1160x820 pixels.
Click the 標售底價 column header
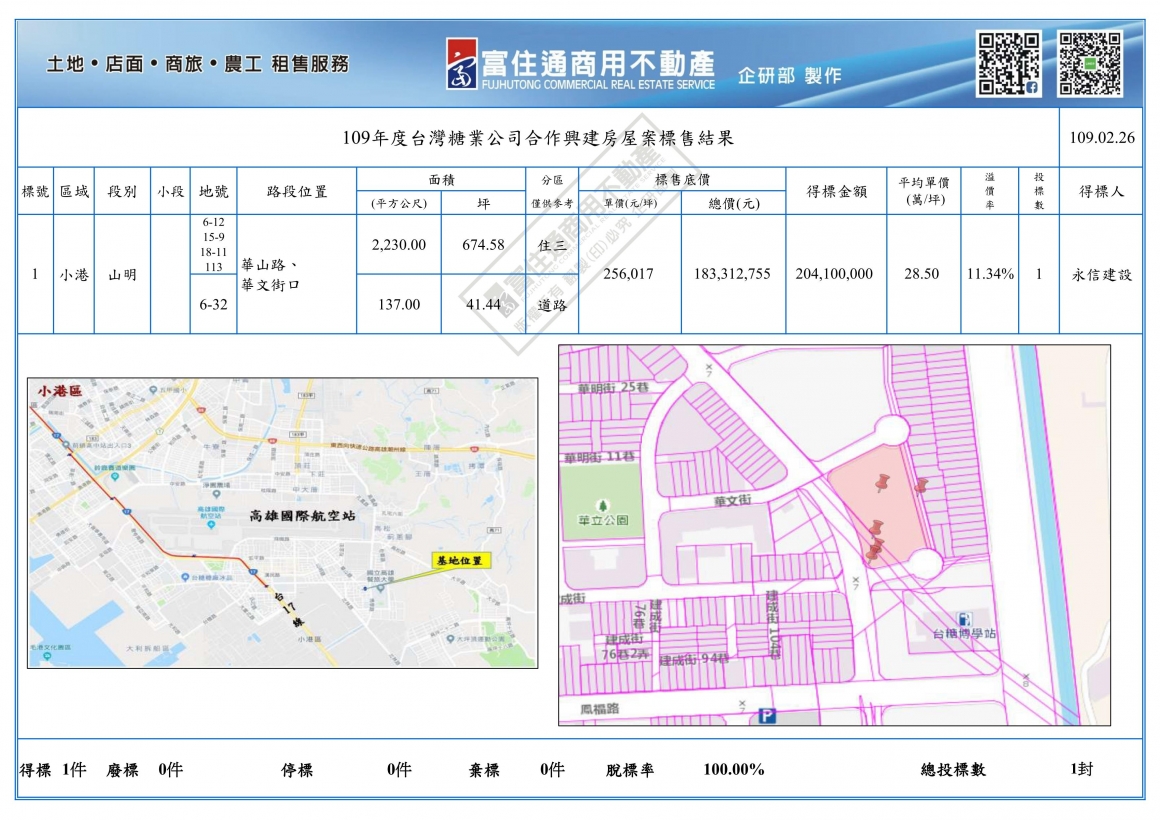(x=682, y=179)
